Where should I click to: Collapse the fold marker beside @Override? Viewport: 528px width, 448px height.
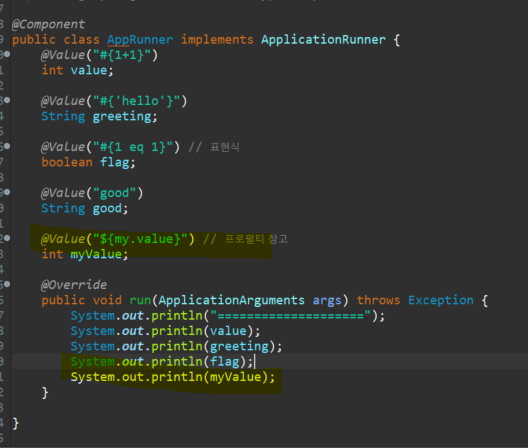(x=7, y=284)
